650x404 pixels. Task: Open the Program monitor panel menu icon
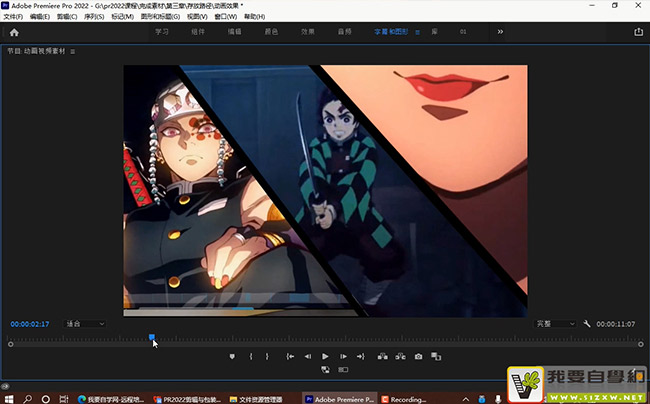pos(73,52)
